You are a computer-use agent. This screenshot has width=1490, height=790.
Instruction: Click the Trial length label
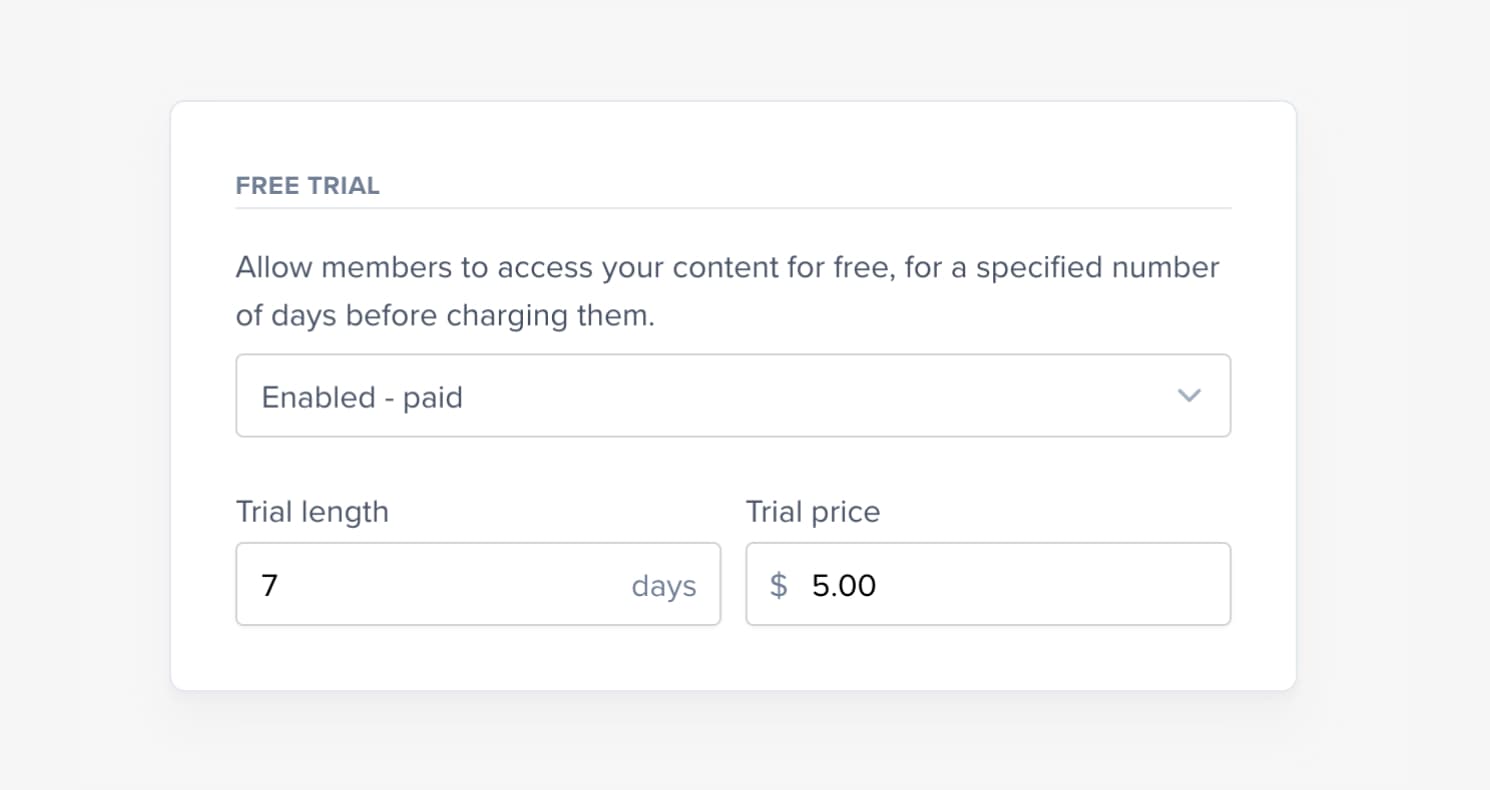click(311, 511)
